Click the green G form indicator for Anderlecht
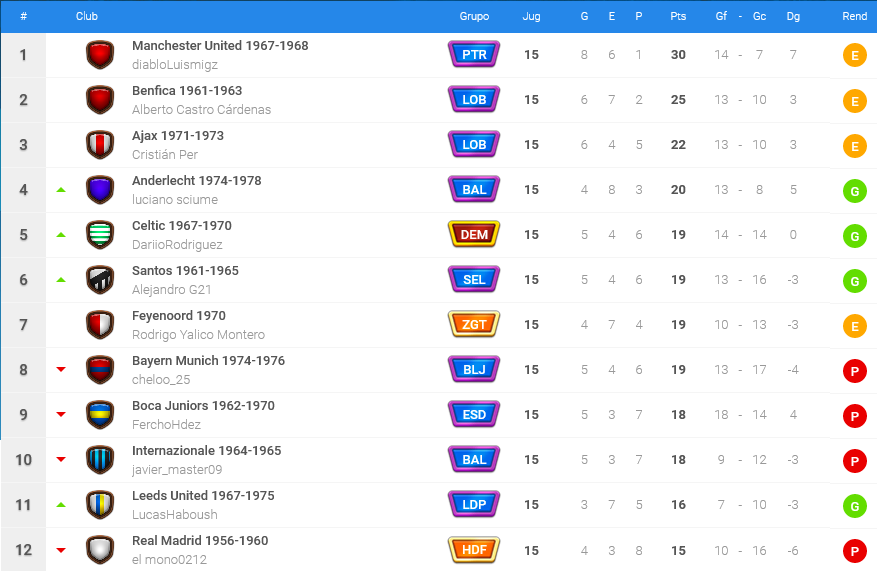The width and height of the screenshot is (877, 571). pyautogui.click(x=855, y=191)
